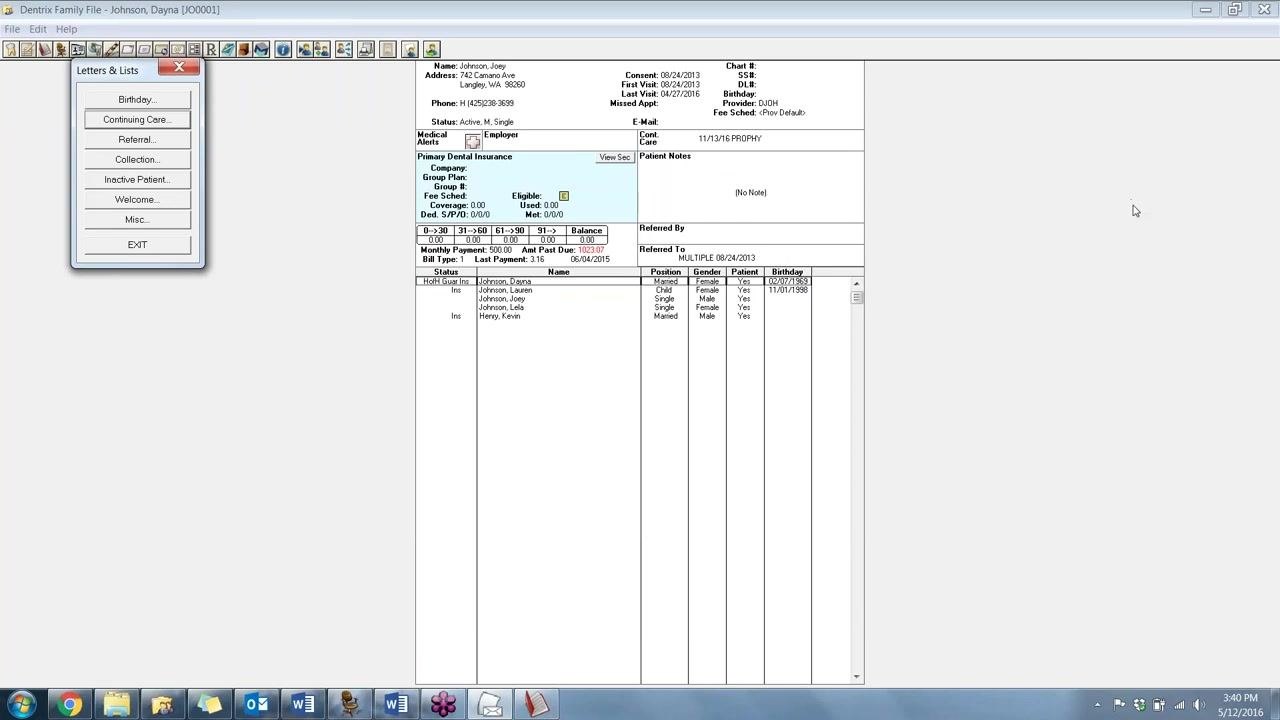This screenshot has width=1280, height=720.
Task: Click the red door toolbar icon
Action: 244,49
